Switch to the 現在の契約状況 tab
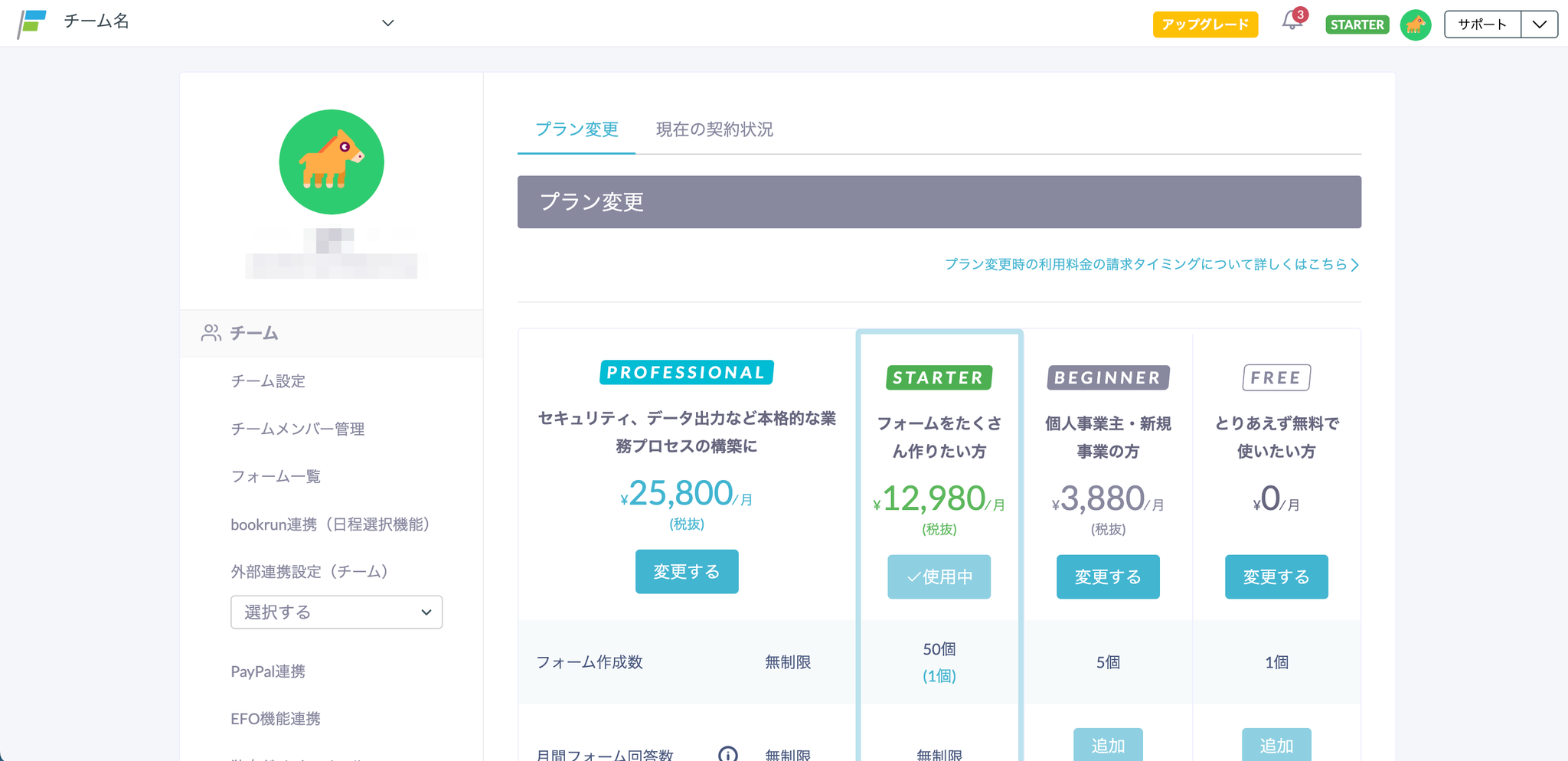The width and height of the screenshot is (1568, 761). (x=714, y=129)
